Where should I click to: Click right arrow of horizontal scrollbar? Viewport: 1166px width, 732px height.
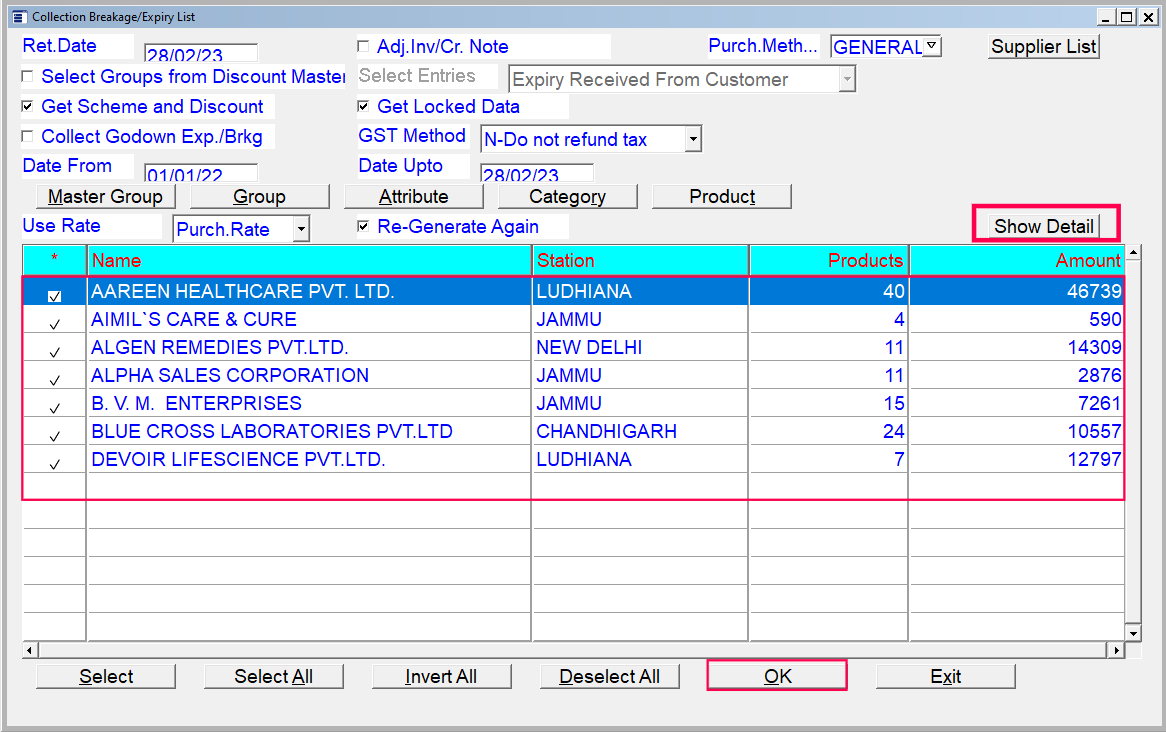click(1115, 650)
